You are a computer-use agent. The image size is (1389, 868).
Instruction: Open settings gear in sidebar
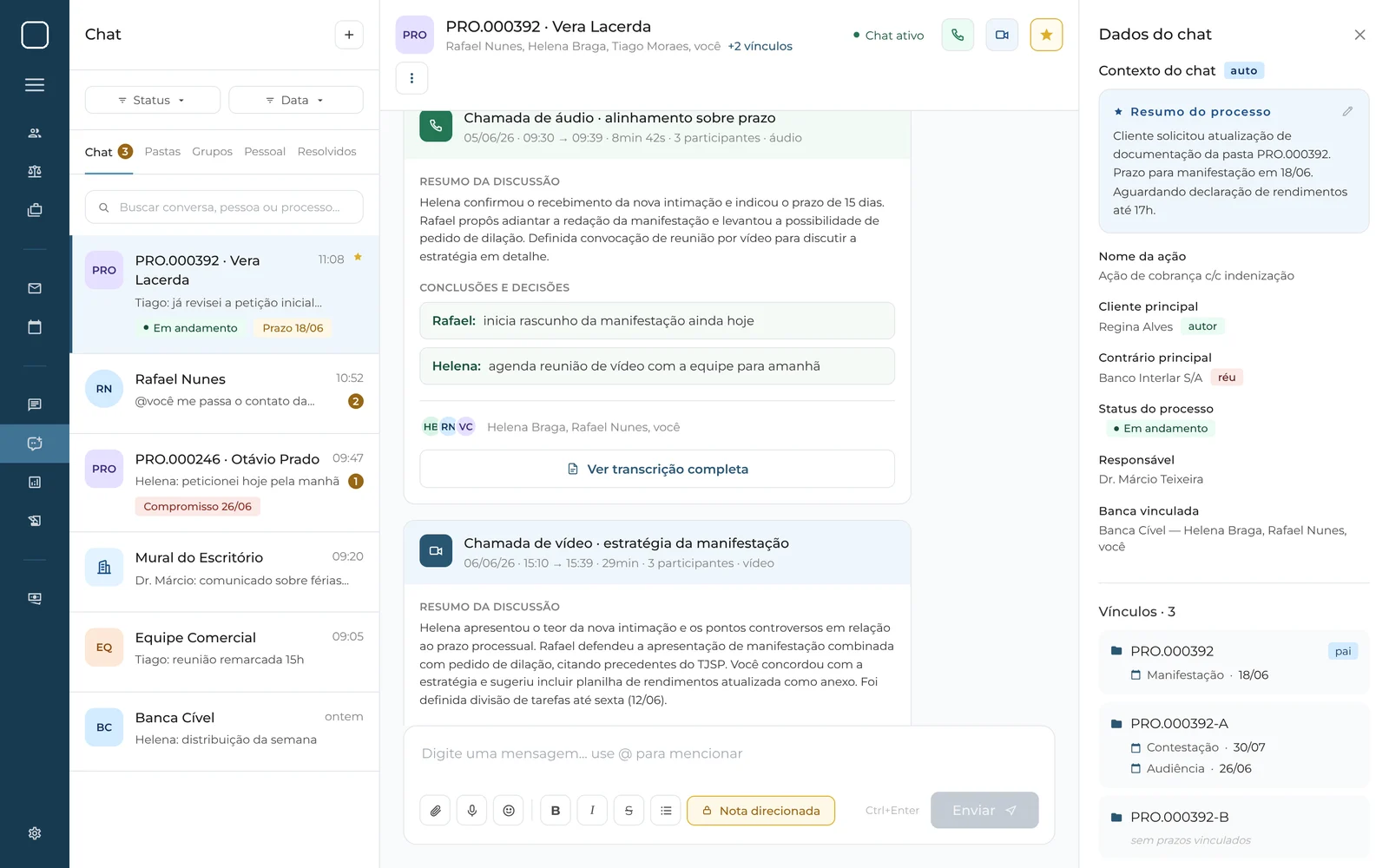35,833
